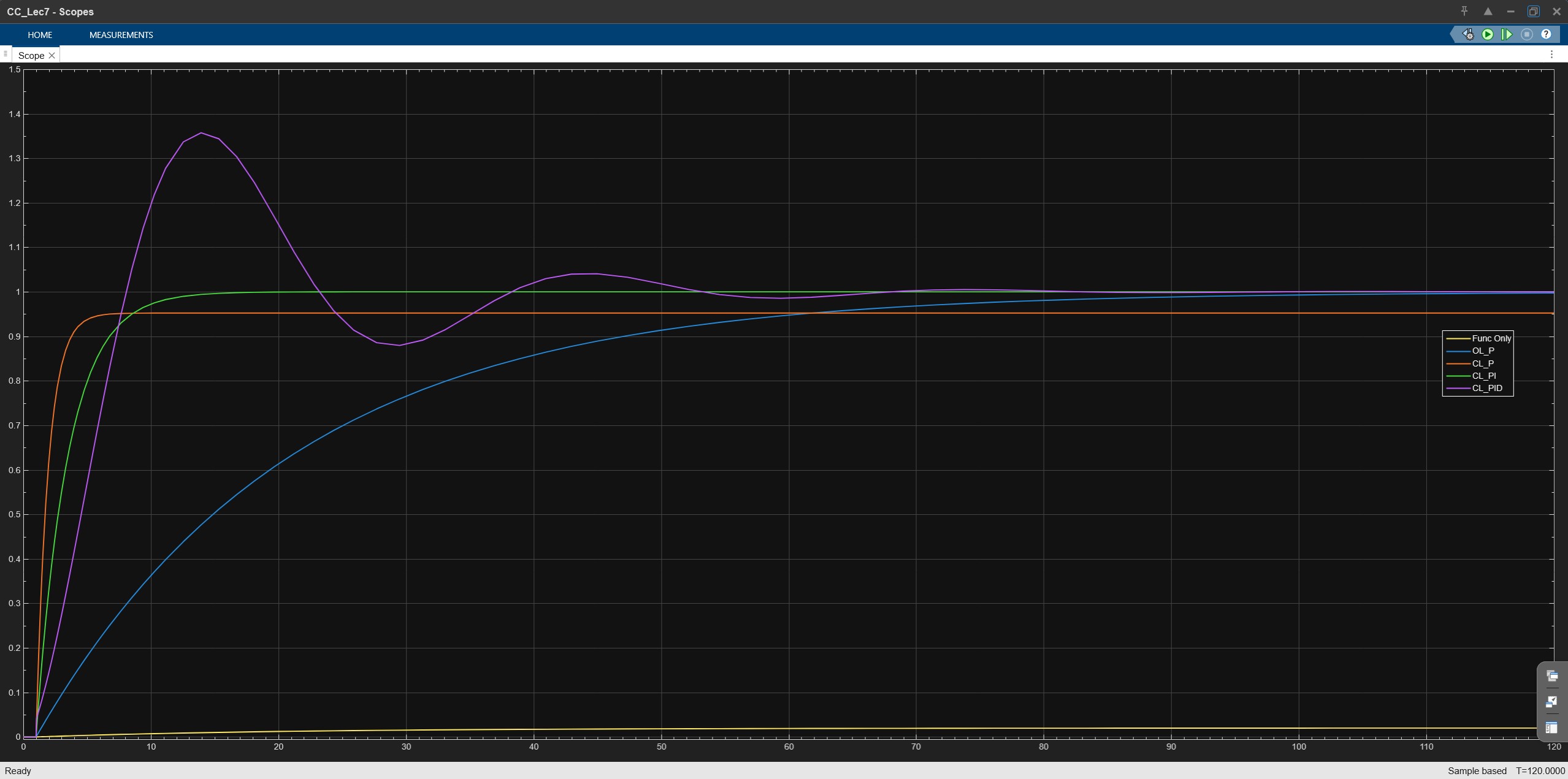Close the Scope document tab
1568x779 pixels.
click(52, 55)
